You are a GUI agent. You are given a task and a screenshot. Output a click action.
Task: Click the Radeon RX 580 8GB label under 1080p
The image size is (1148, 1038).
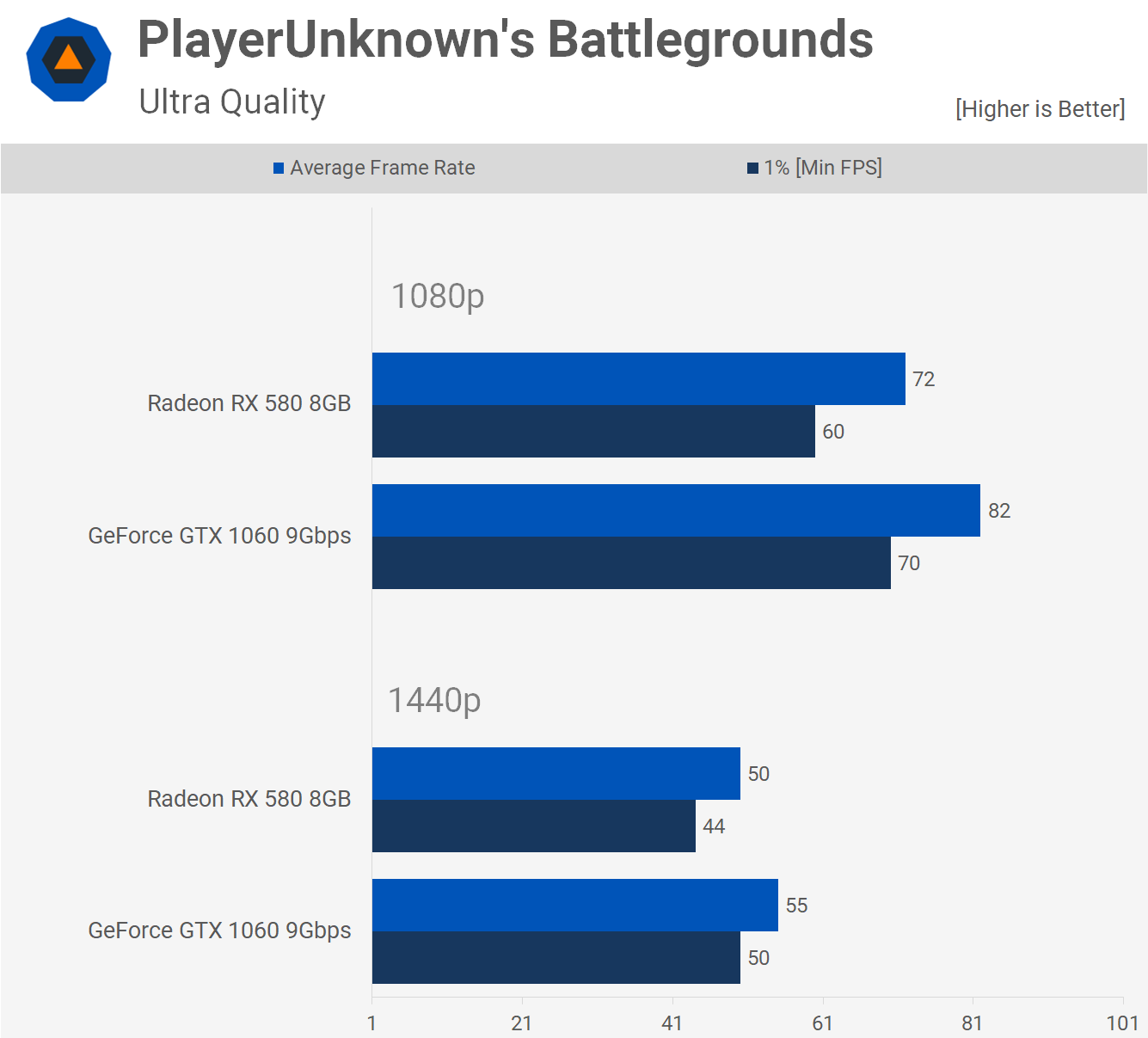point(249,403)
